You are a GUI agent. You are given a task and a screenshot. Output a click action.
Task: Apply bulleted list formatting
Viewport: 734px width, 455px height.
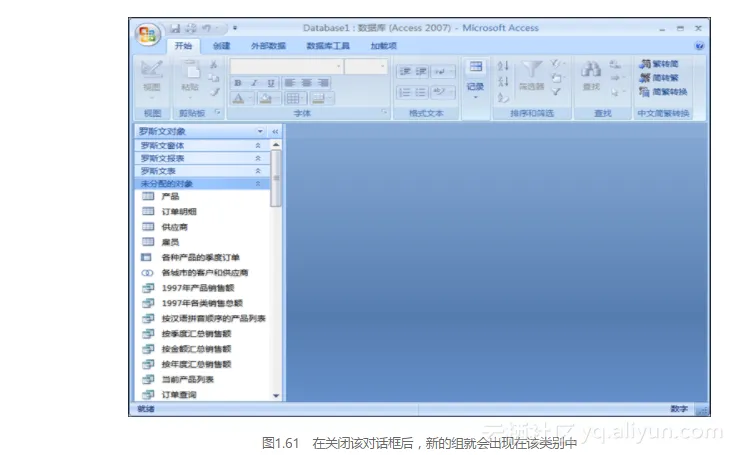coord(421,92)
